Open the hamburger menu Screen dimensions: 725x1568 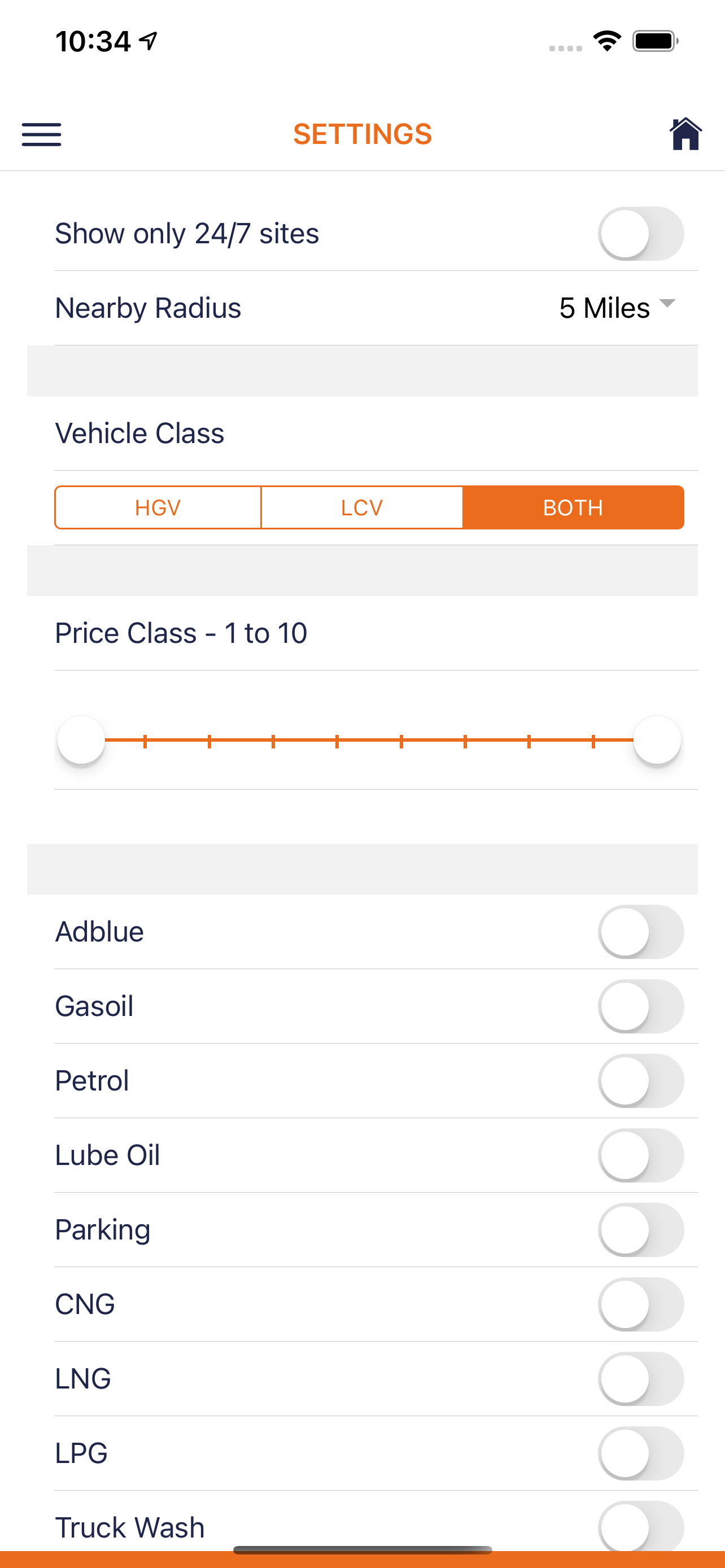click(41, 134)
